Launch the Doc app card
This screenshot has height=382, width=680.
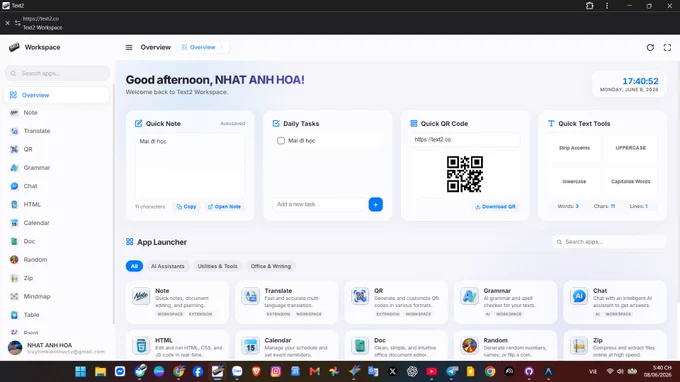click(x=396, y=346)
